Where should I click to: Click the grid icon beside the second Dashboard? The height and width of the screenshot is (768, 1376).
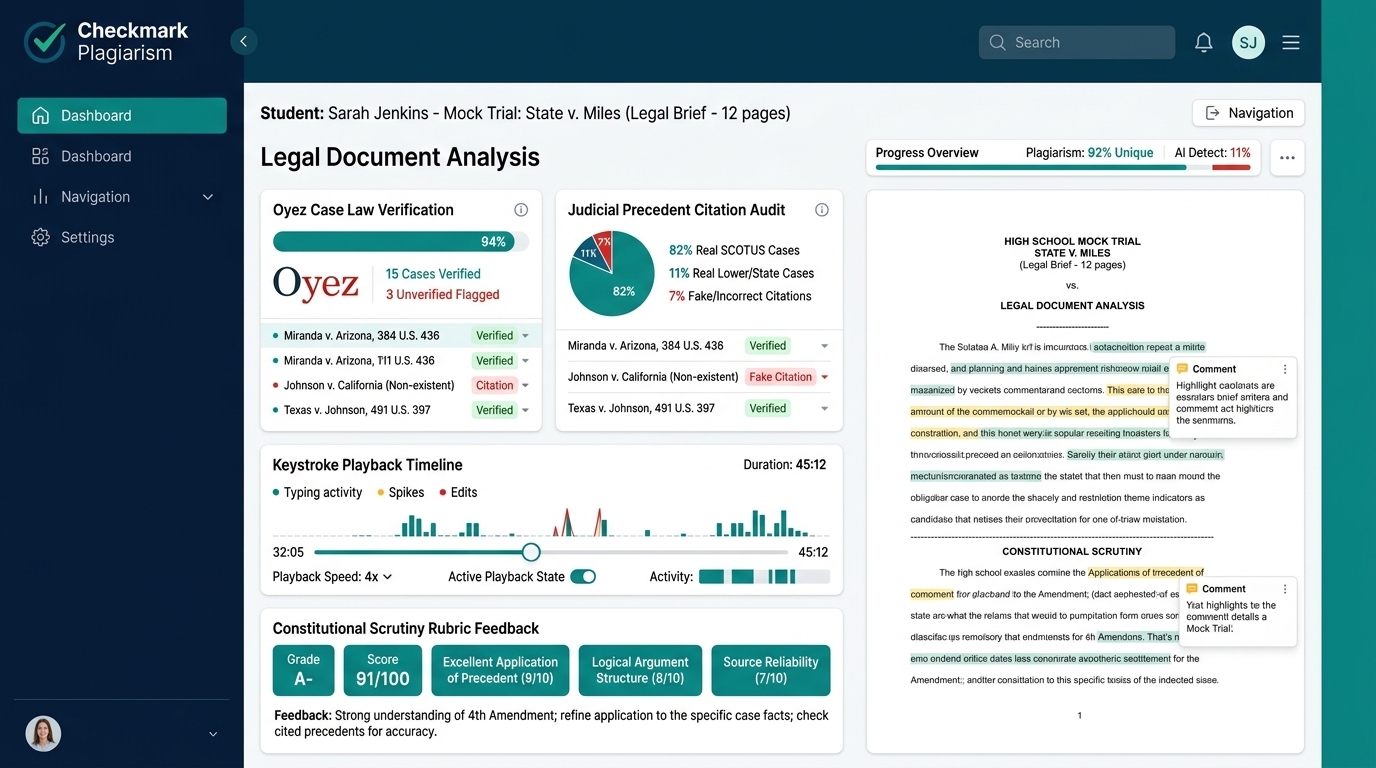(41, 156)
